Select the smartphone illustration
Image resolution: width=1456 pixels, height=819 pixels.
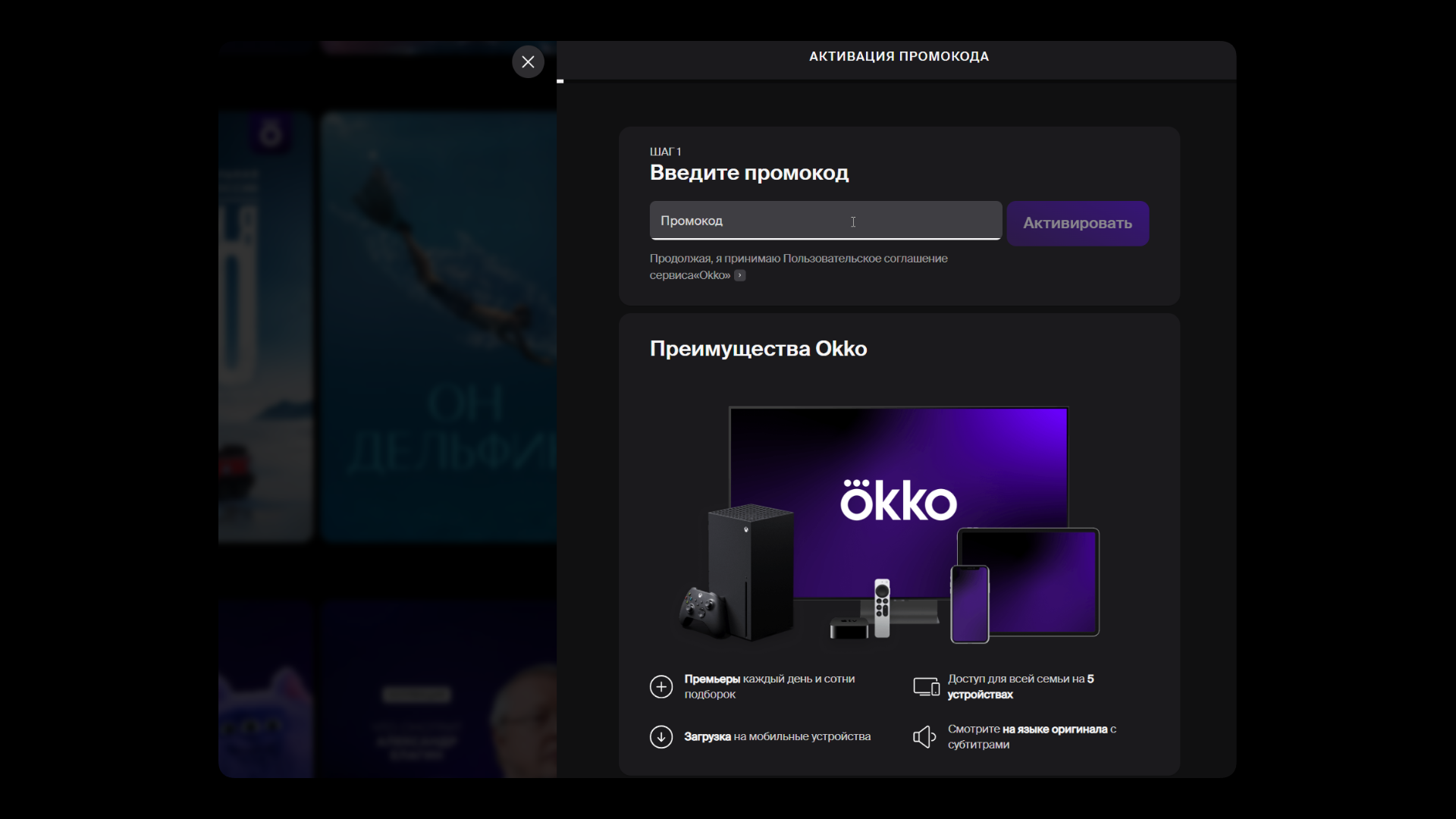[x=970, y=603]
